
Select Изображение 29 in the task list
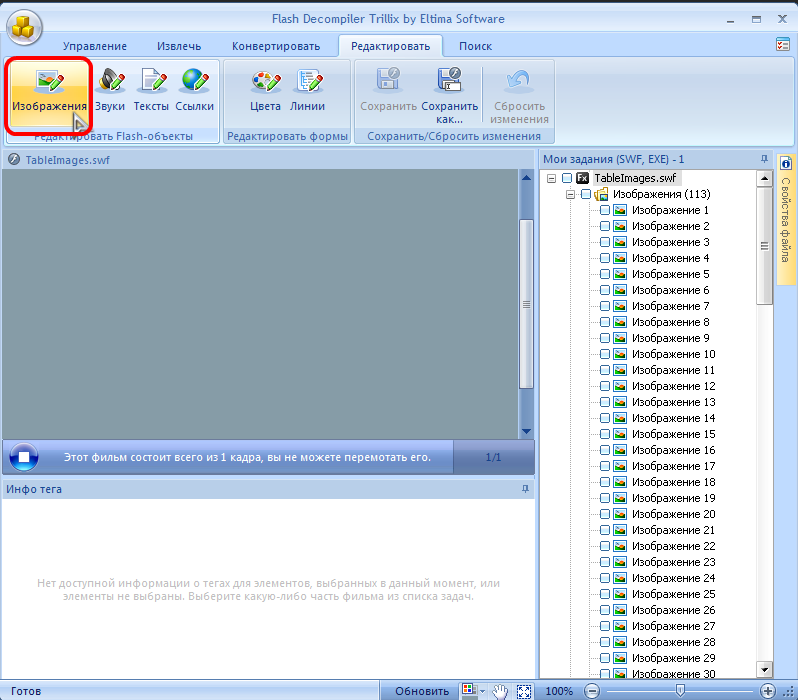pos(673,658)
